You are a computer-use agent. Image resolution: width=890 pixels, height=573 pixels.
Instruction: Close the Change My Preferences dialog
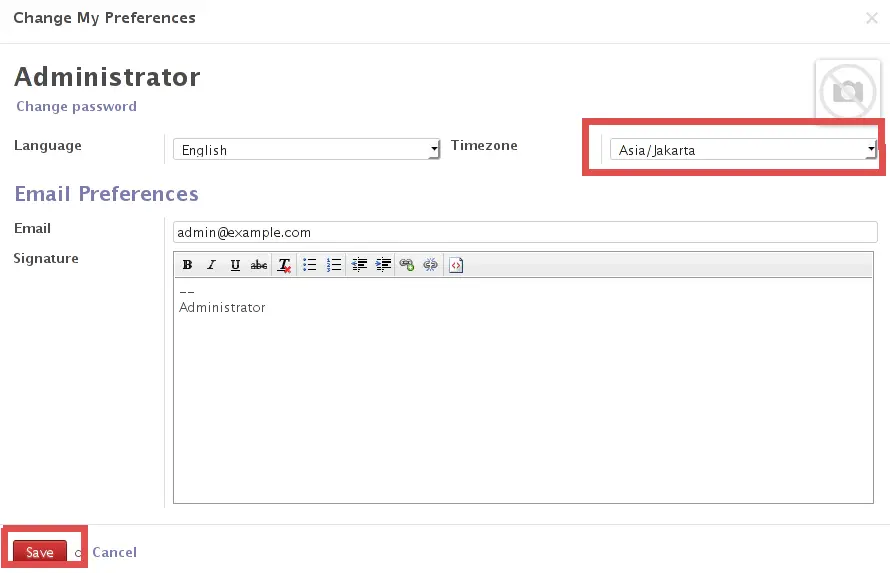pos(872,18)
